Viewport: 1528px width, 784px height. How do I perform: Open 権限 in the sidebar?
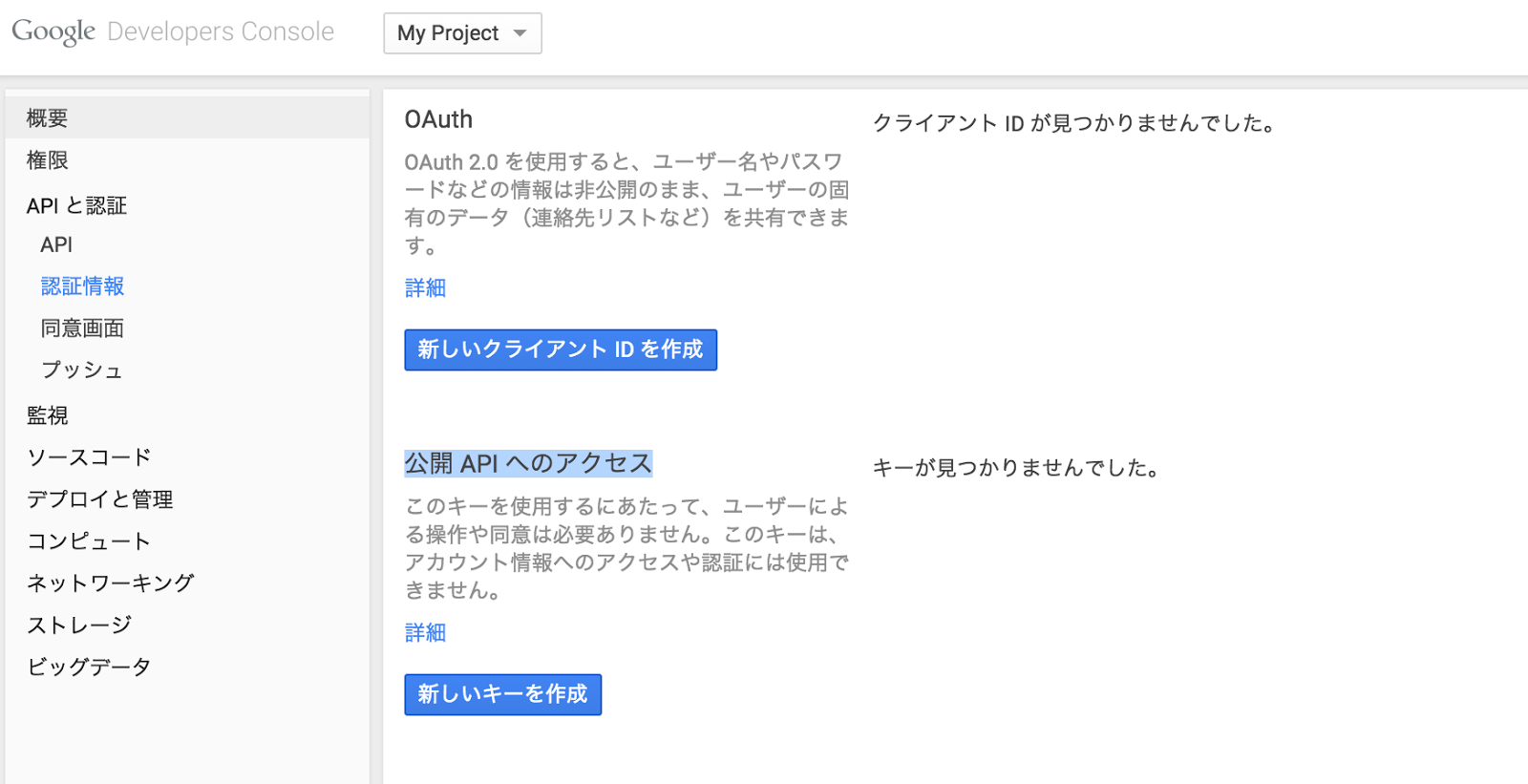48,160
